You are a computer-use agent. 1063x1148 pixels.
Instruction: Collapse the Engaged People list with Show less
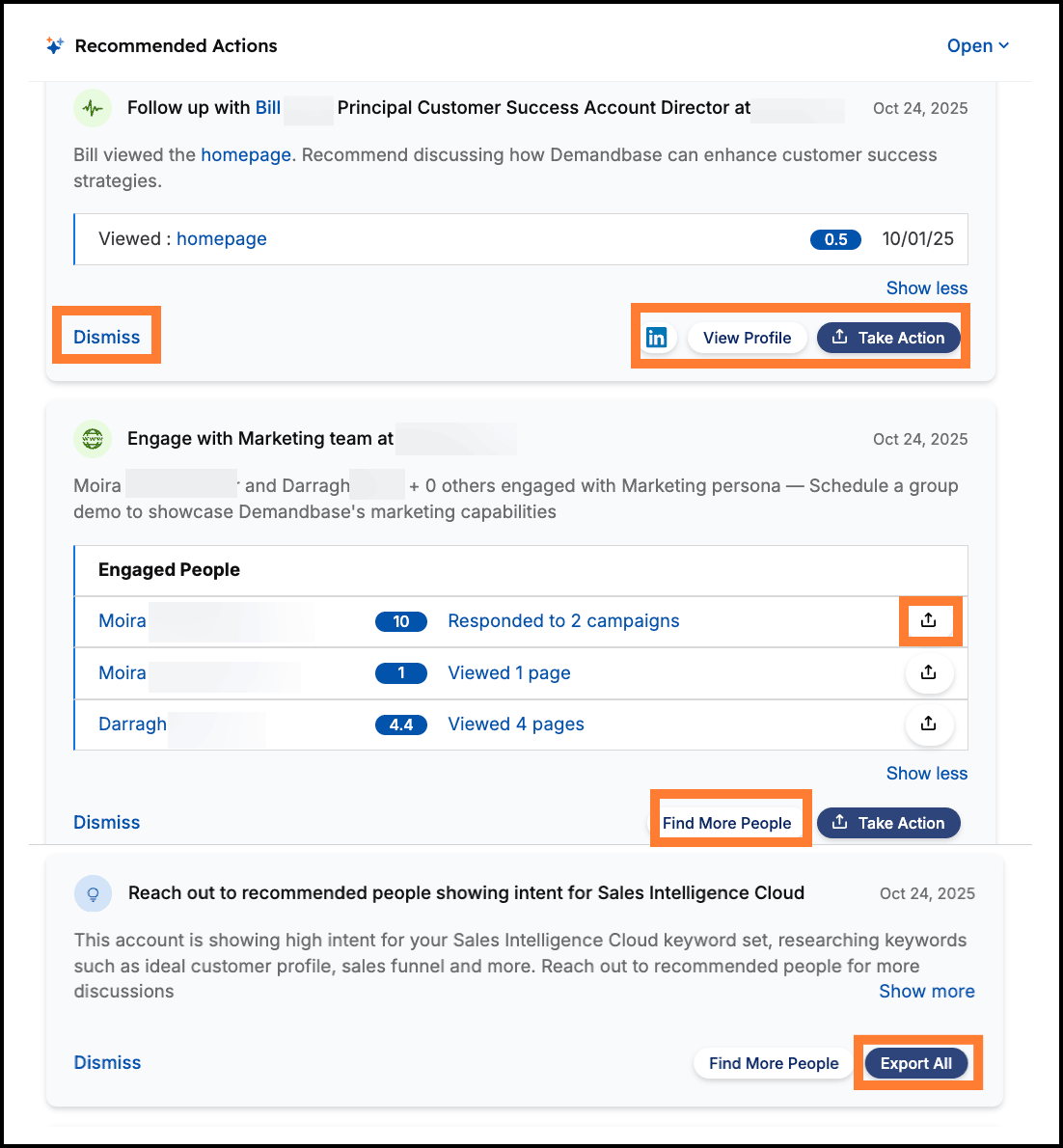point(926,773)
